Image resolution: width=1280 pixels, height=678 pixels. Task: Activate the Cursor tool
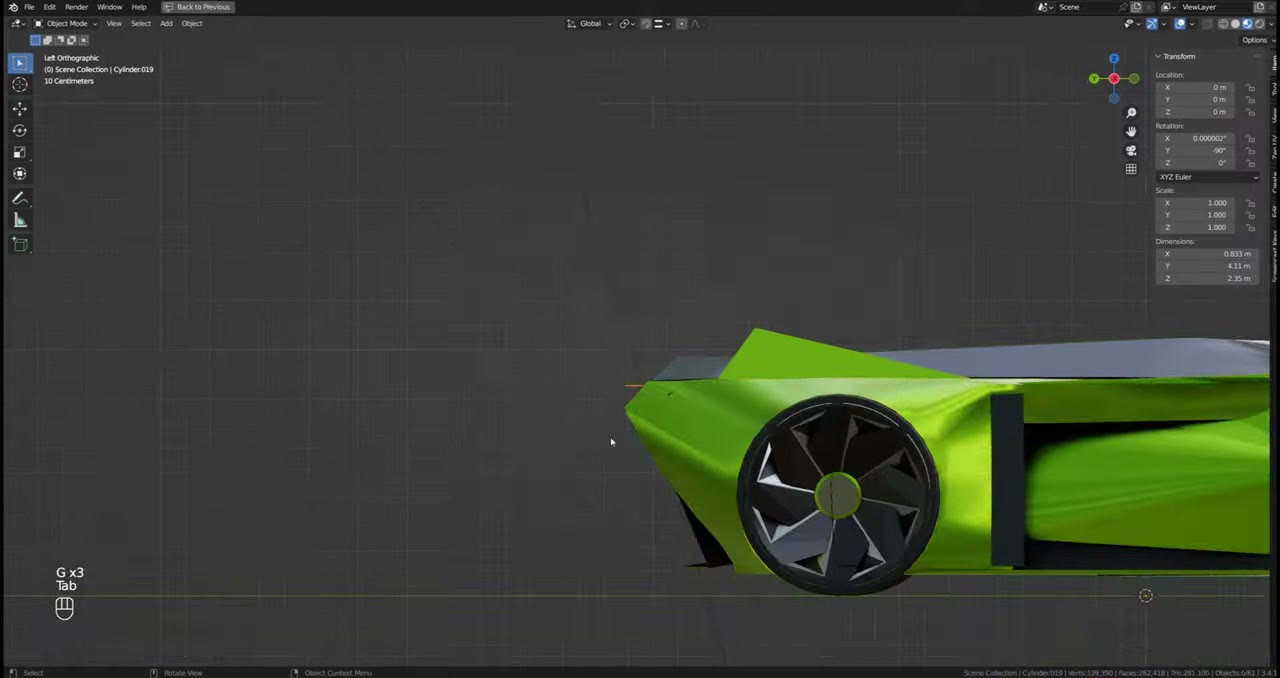click(19, 85)
